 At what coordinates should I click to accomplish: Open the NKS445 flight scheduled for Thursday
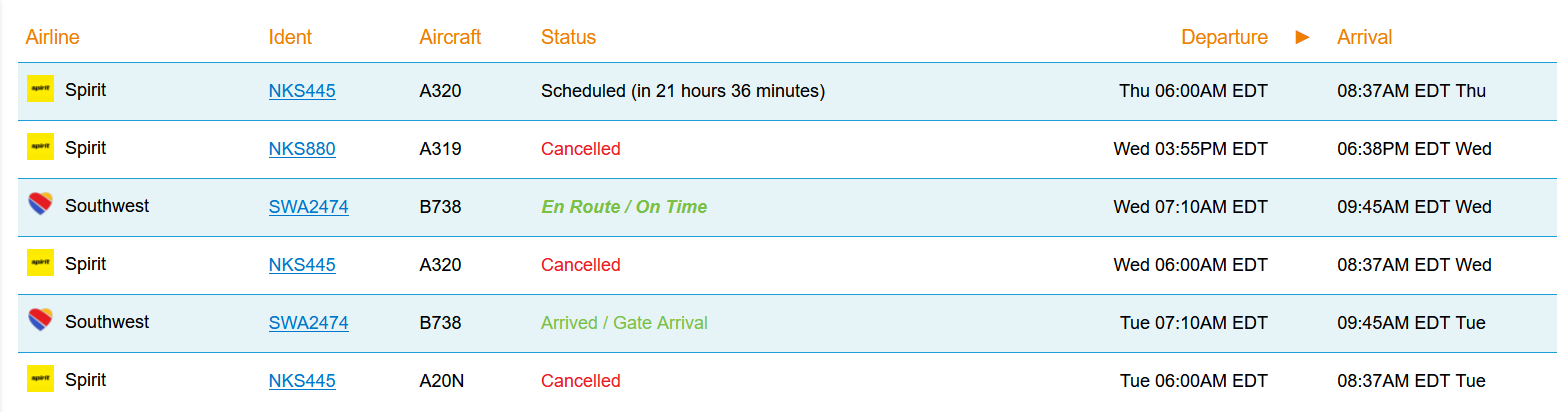tap(302, 91)
